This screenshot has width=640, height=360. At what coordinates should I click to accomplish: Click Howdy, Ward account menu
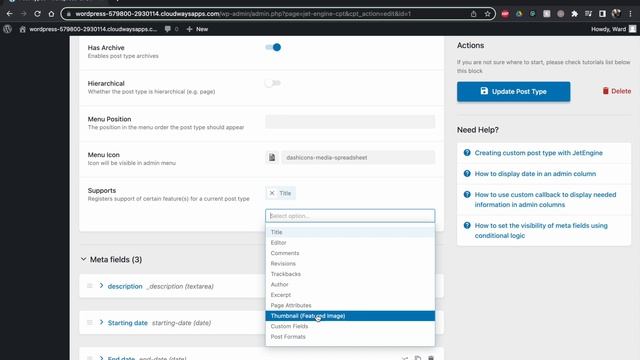[x=613, y=29]
